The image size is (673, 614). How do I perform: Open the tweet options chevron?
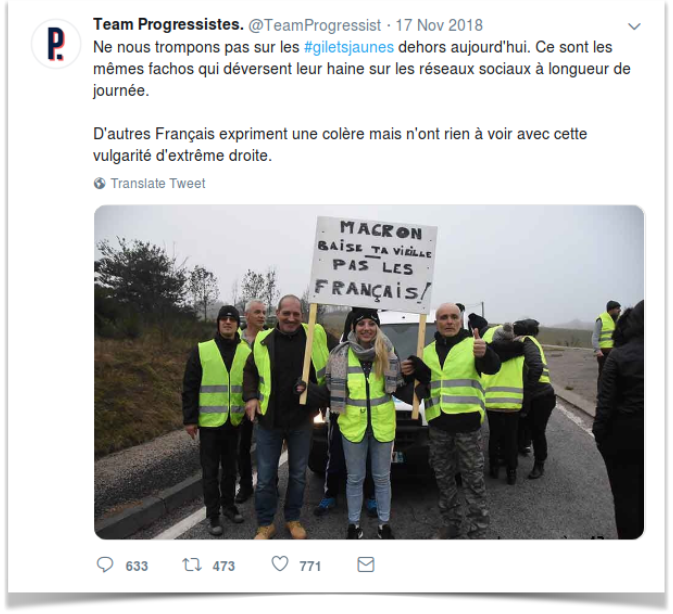click(634, 27)
